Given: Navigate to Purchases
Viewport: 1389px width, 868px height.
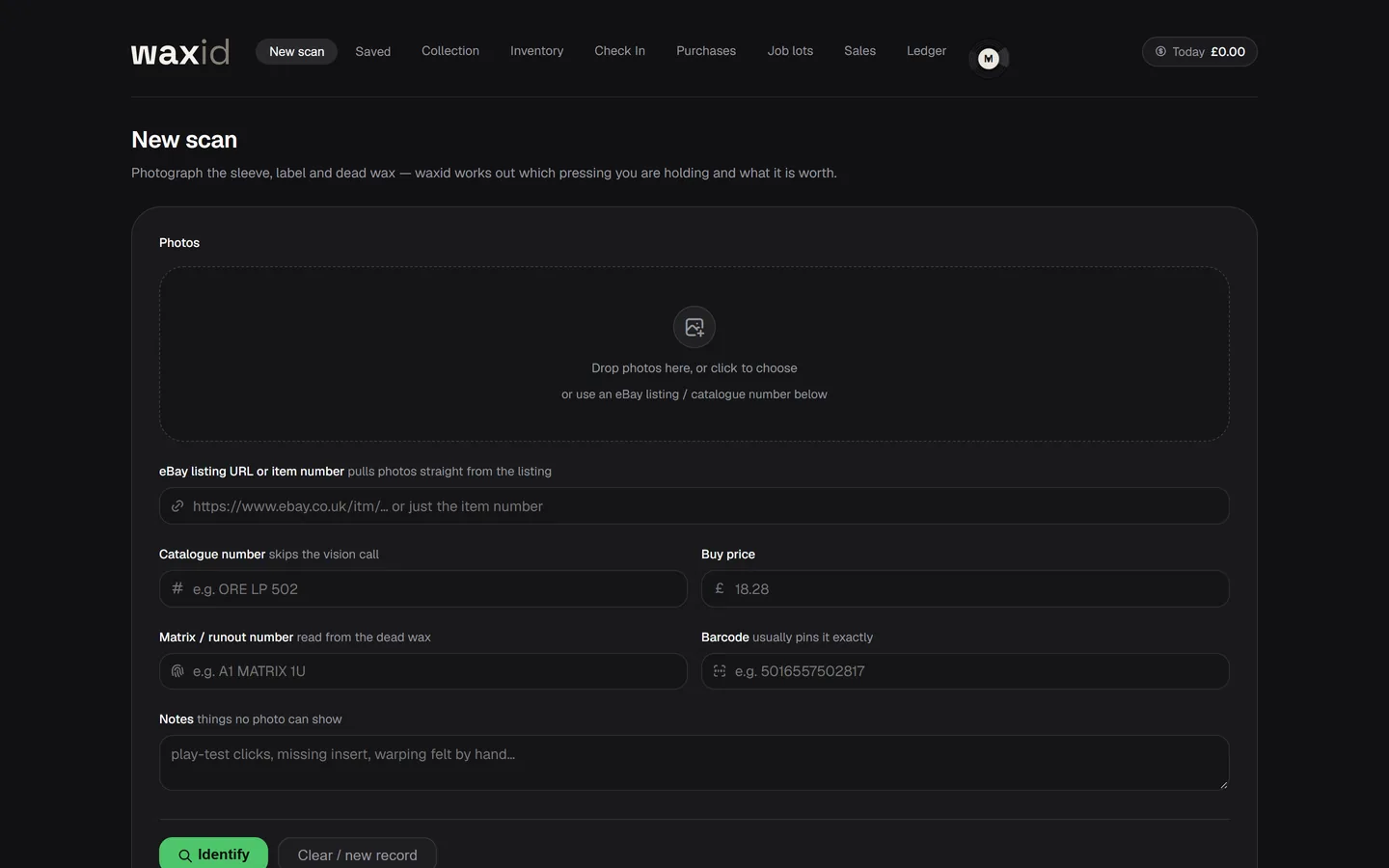Looking at the screenshot, I should pyautogui.click(x=706, y=51).
